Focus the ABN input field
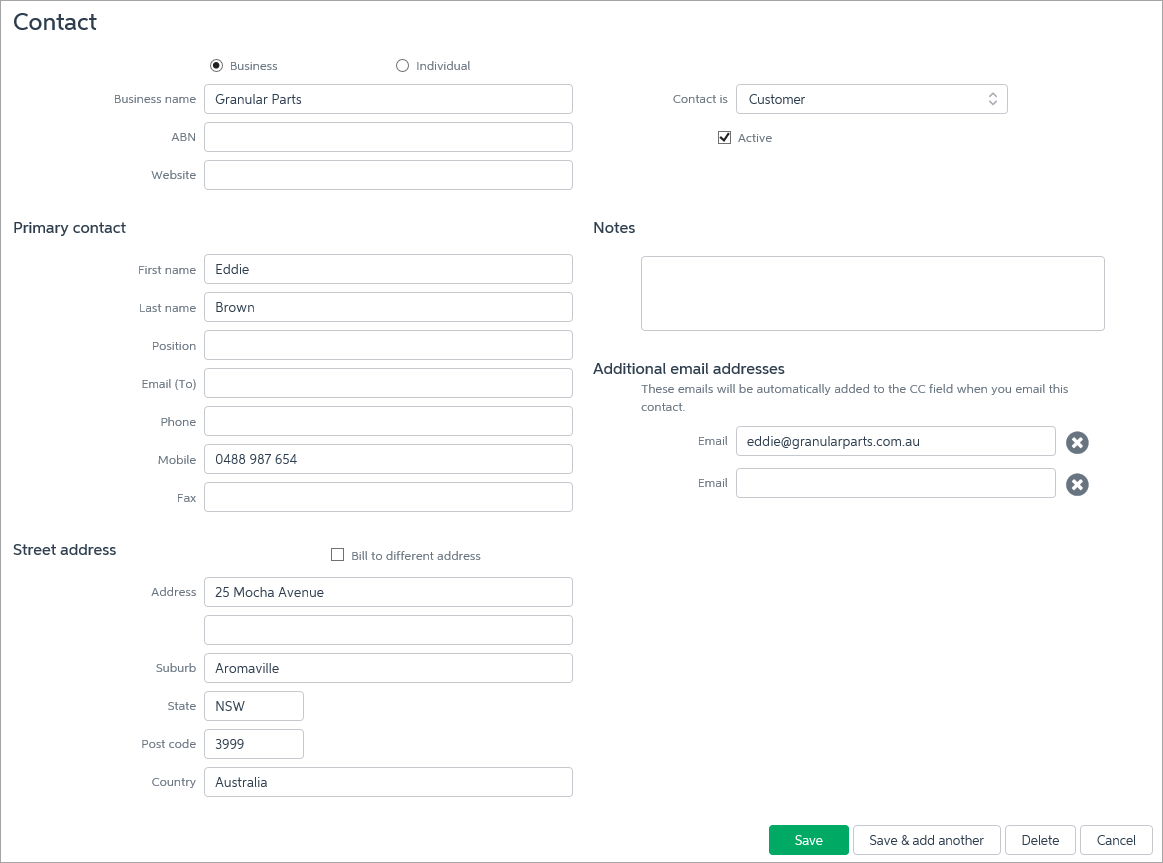The height and width of the screenshot is (863, 1163). point(388,137)
